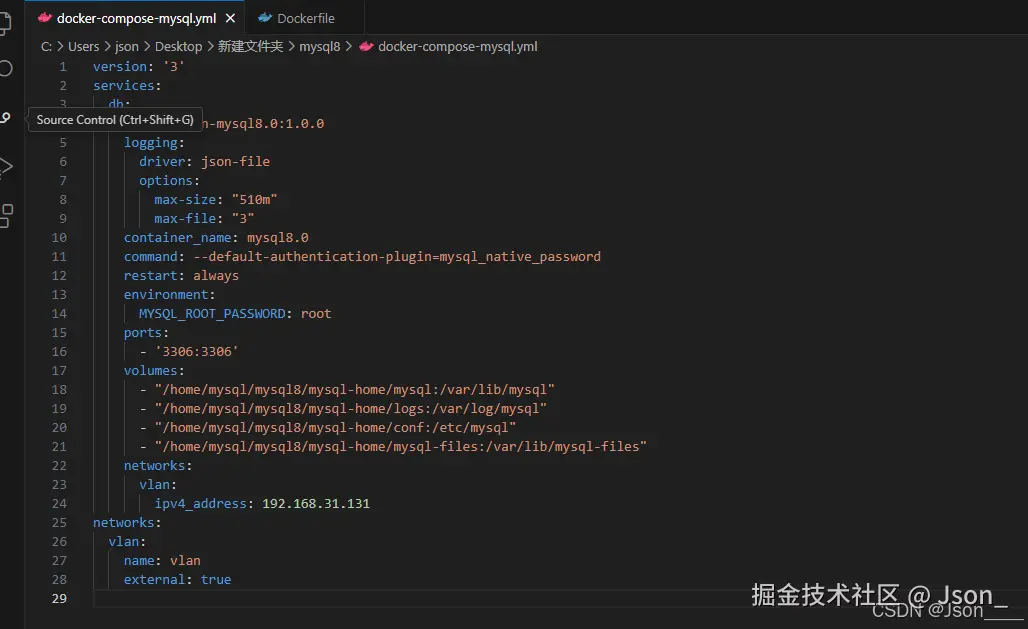Open the Search activity bar icon
1028x629 pixels.
click(6, 68)
